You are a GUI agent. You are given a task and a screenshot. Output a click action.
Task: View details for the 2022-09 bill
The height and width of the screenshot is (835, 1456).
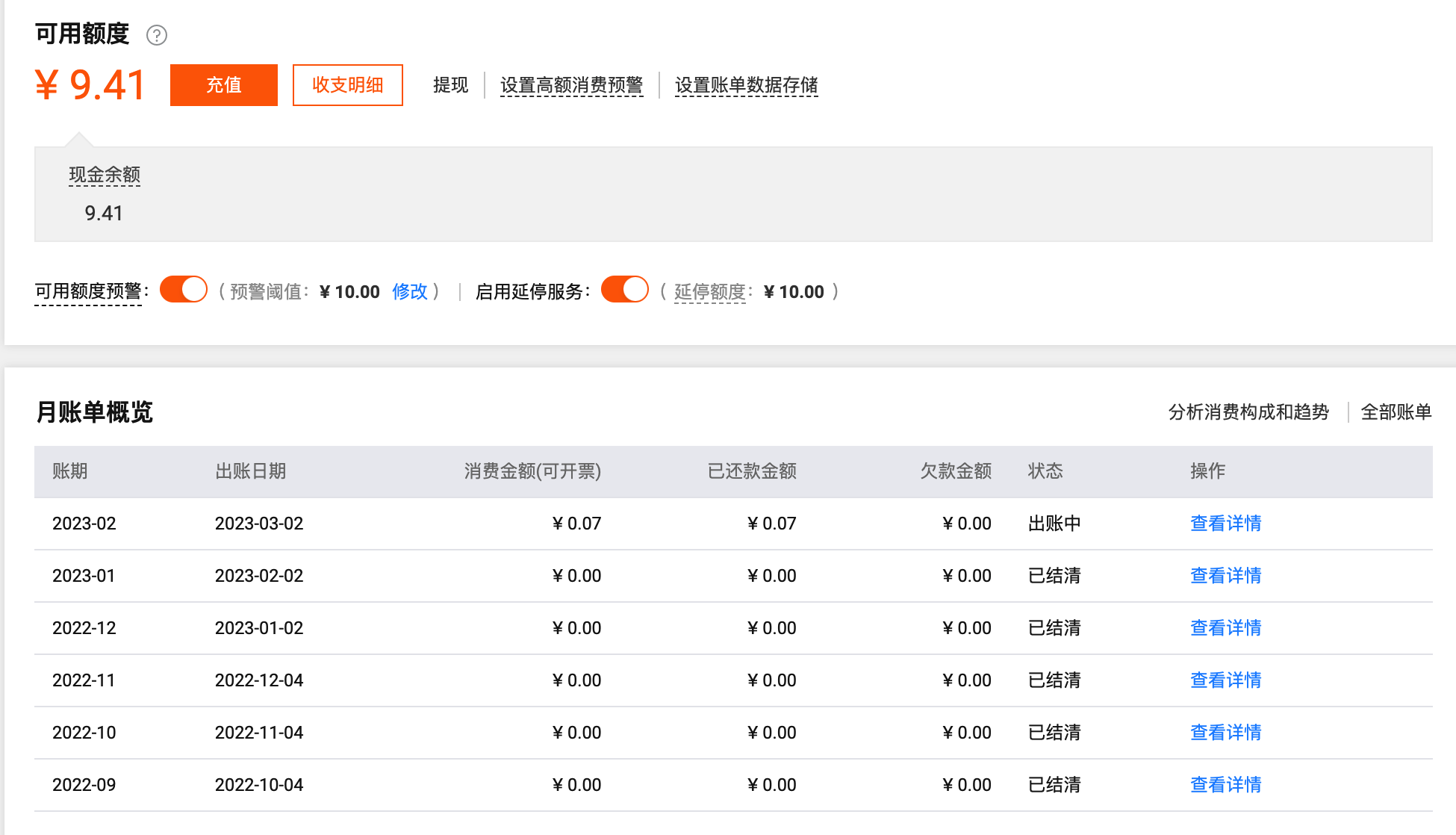1225,785
